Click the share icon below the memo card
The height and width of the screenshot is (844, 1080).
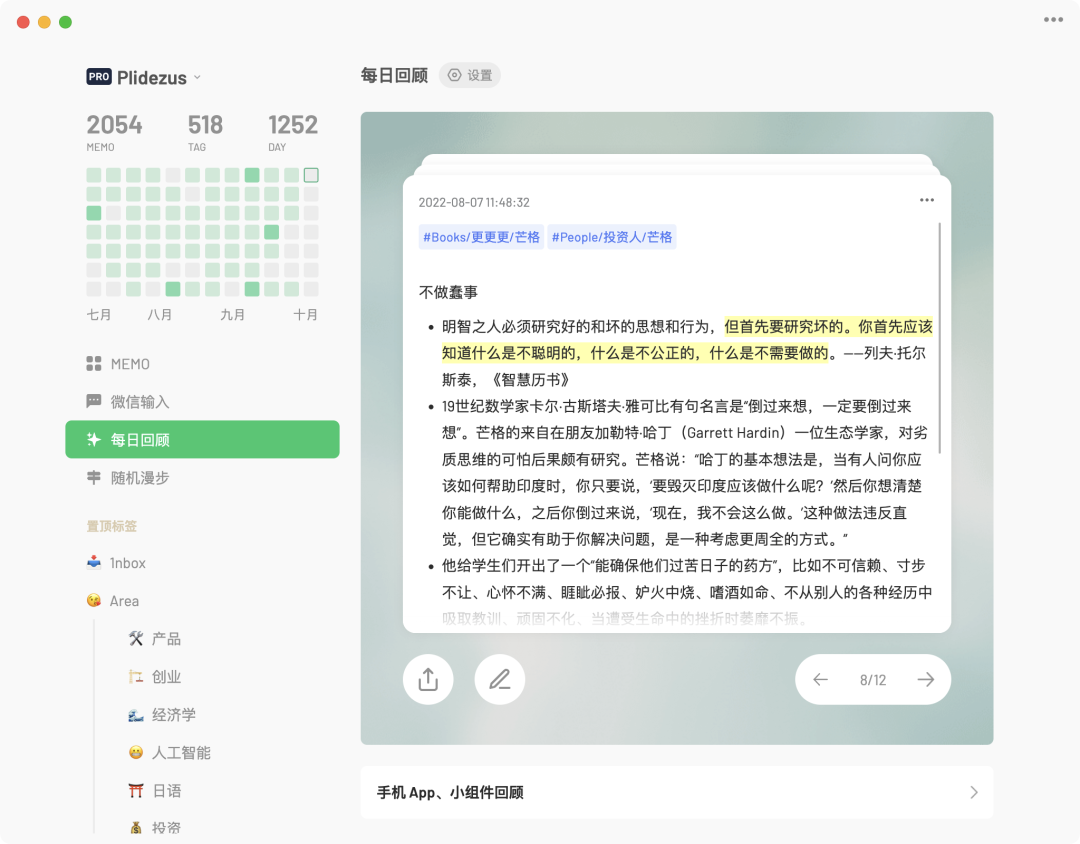coord(428,679)
